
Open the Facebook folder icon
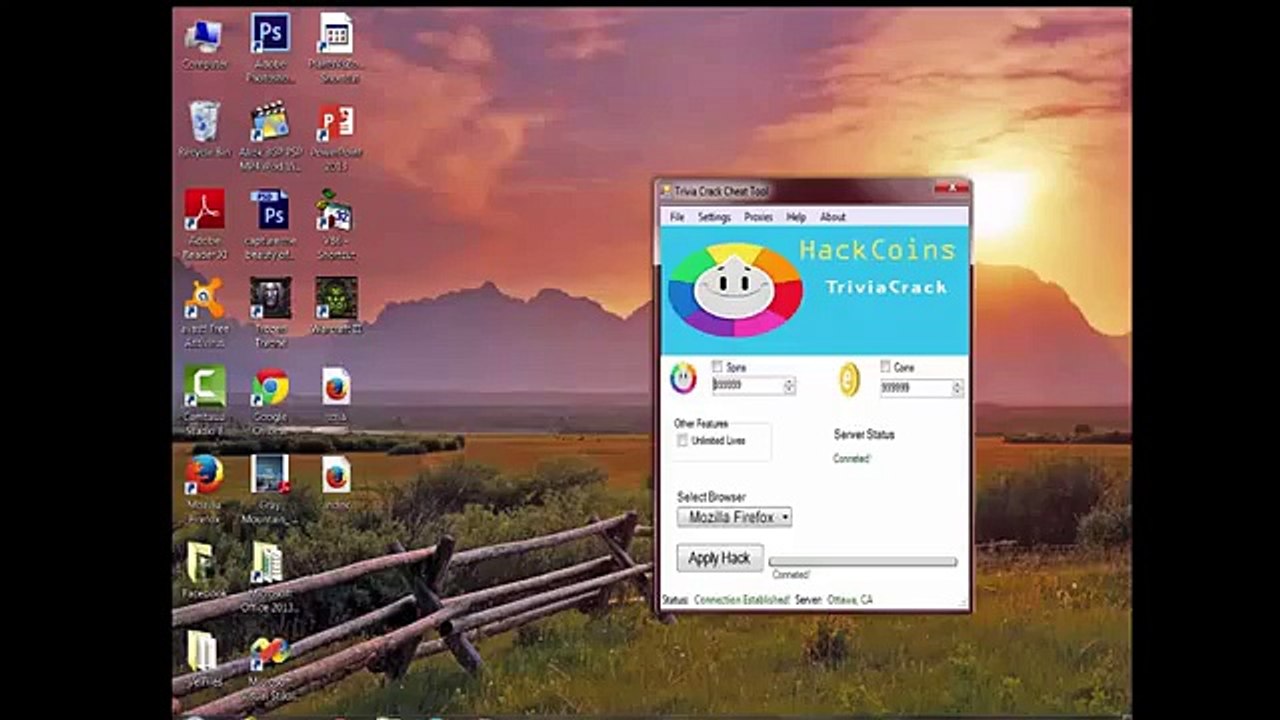(200, 562)
